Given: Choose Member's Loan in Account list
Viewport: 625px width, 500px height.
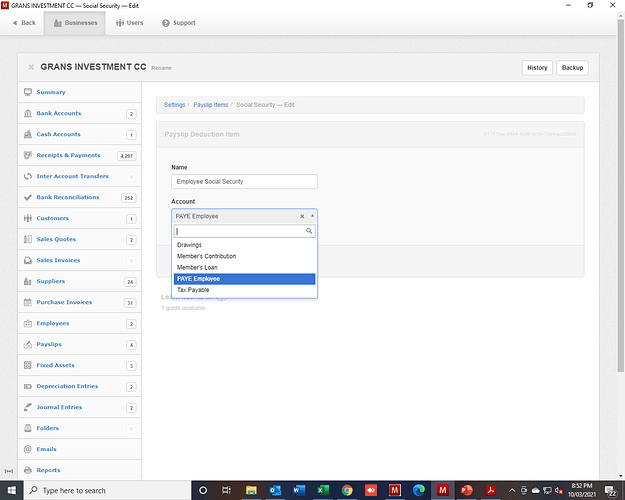Looking at the screenshot, I should pos(244,267).
